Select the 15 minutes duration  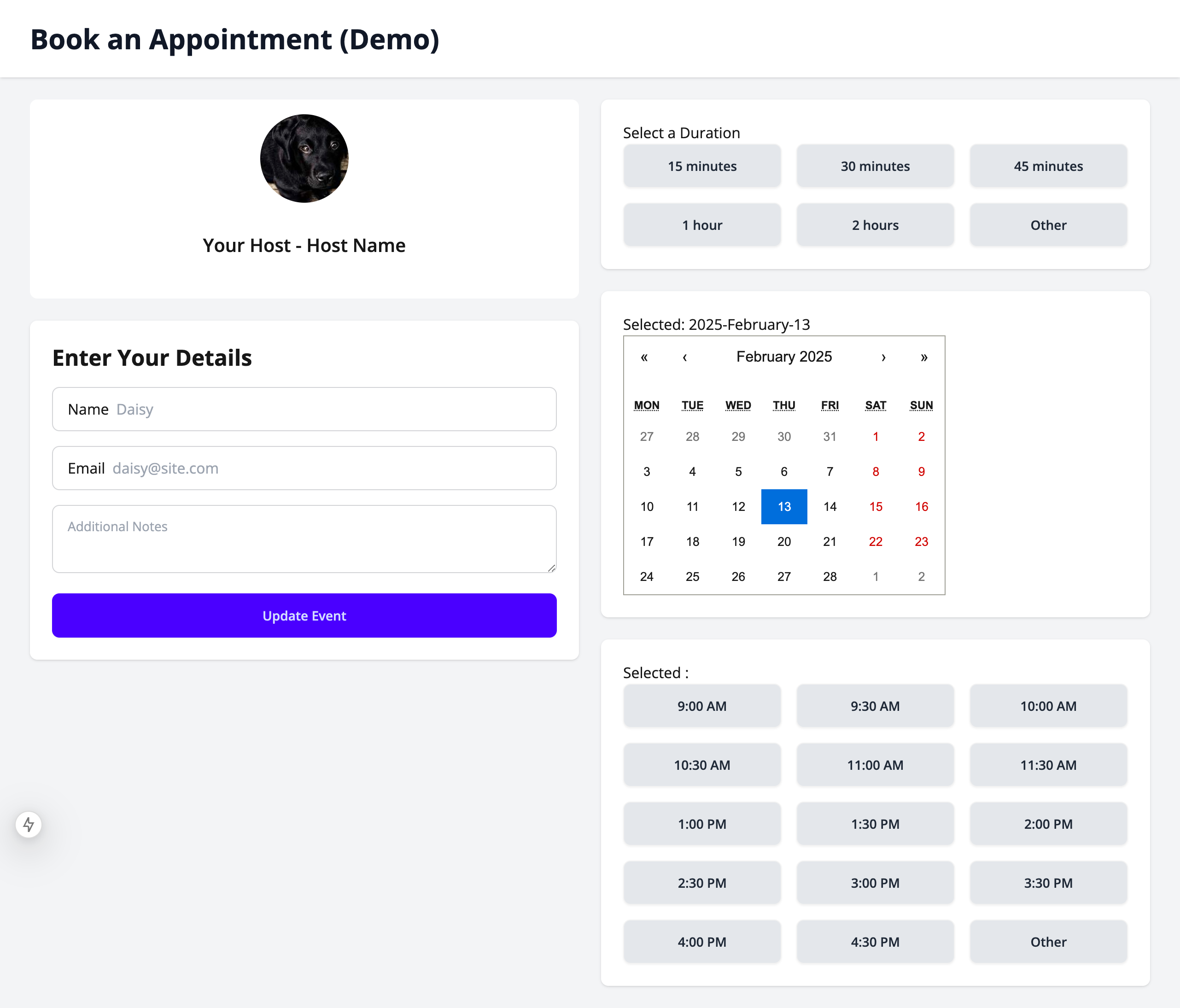point(701,166)
